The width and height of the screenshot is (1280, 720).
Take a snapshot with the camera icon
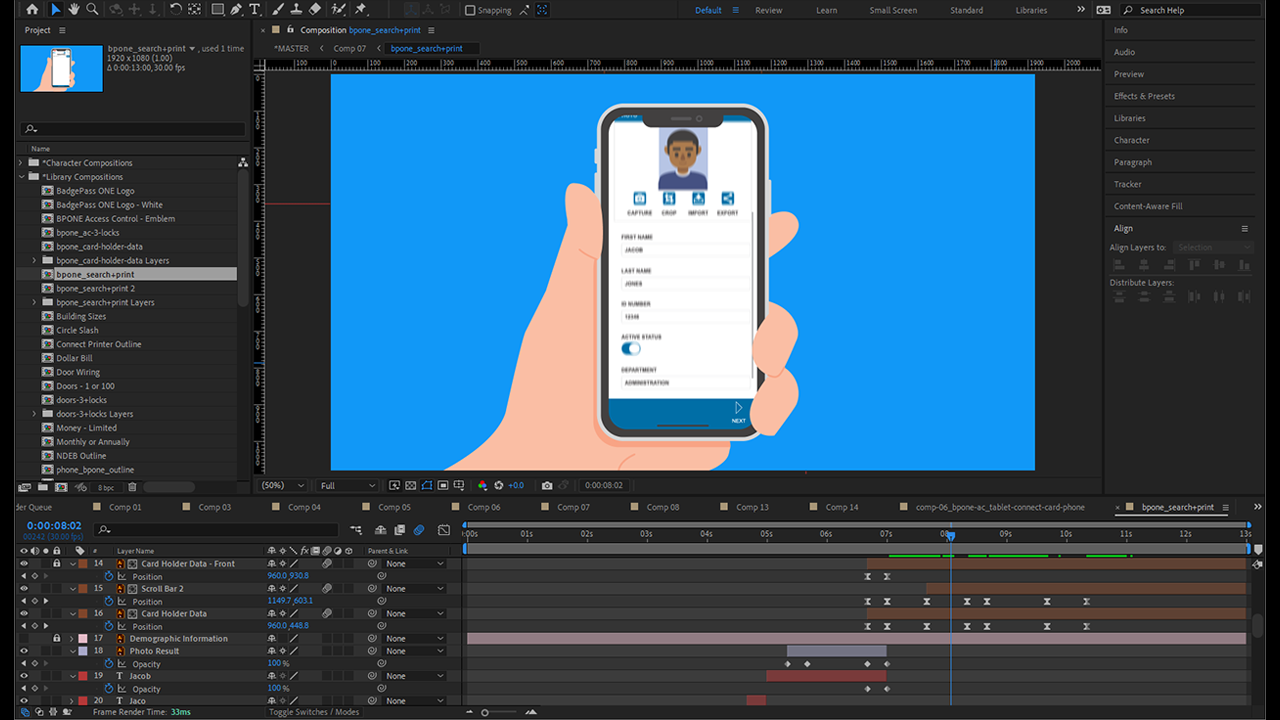pos(546,485)
